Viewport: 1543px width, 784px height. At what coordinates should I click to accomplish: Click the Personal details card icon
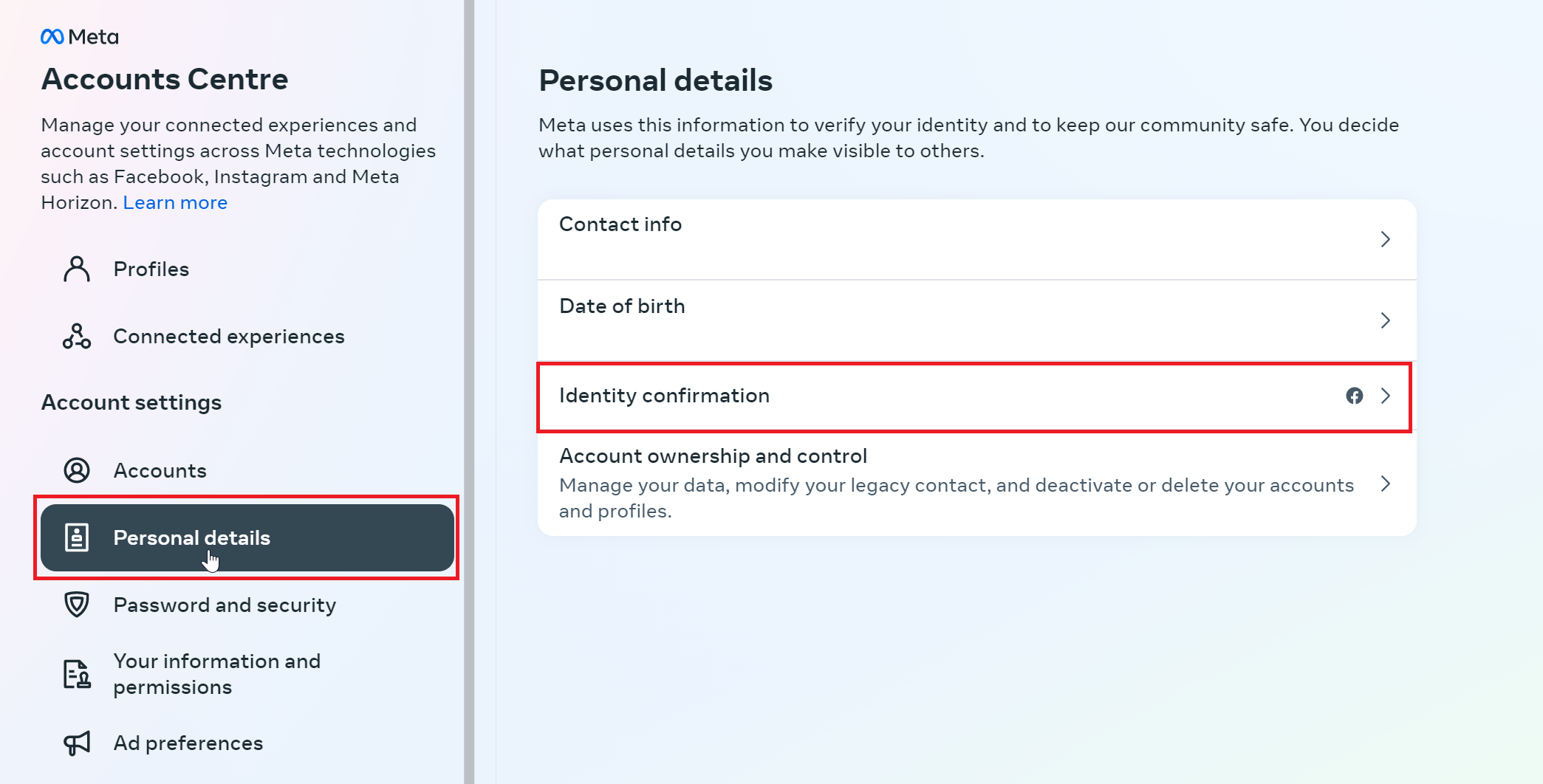[76, 537]
